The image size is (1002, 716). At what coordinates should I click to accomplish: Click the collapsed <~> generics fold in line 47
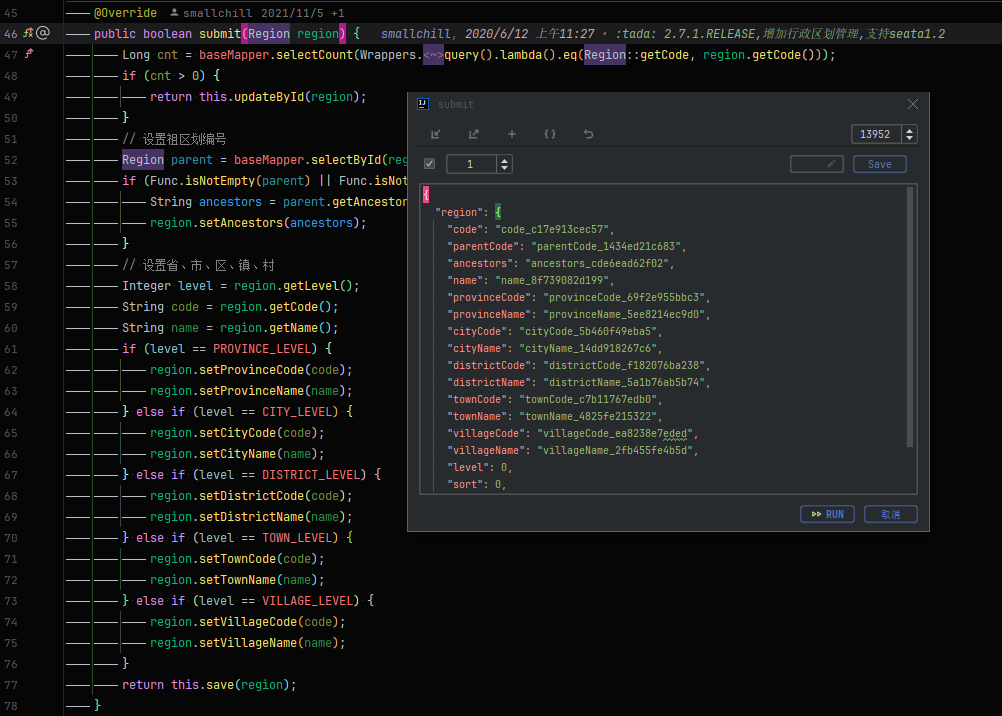click(x=433, y=55)
